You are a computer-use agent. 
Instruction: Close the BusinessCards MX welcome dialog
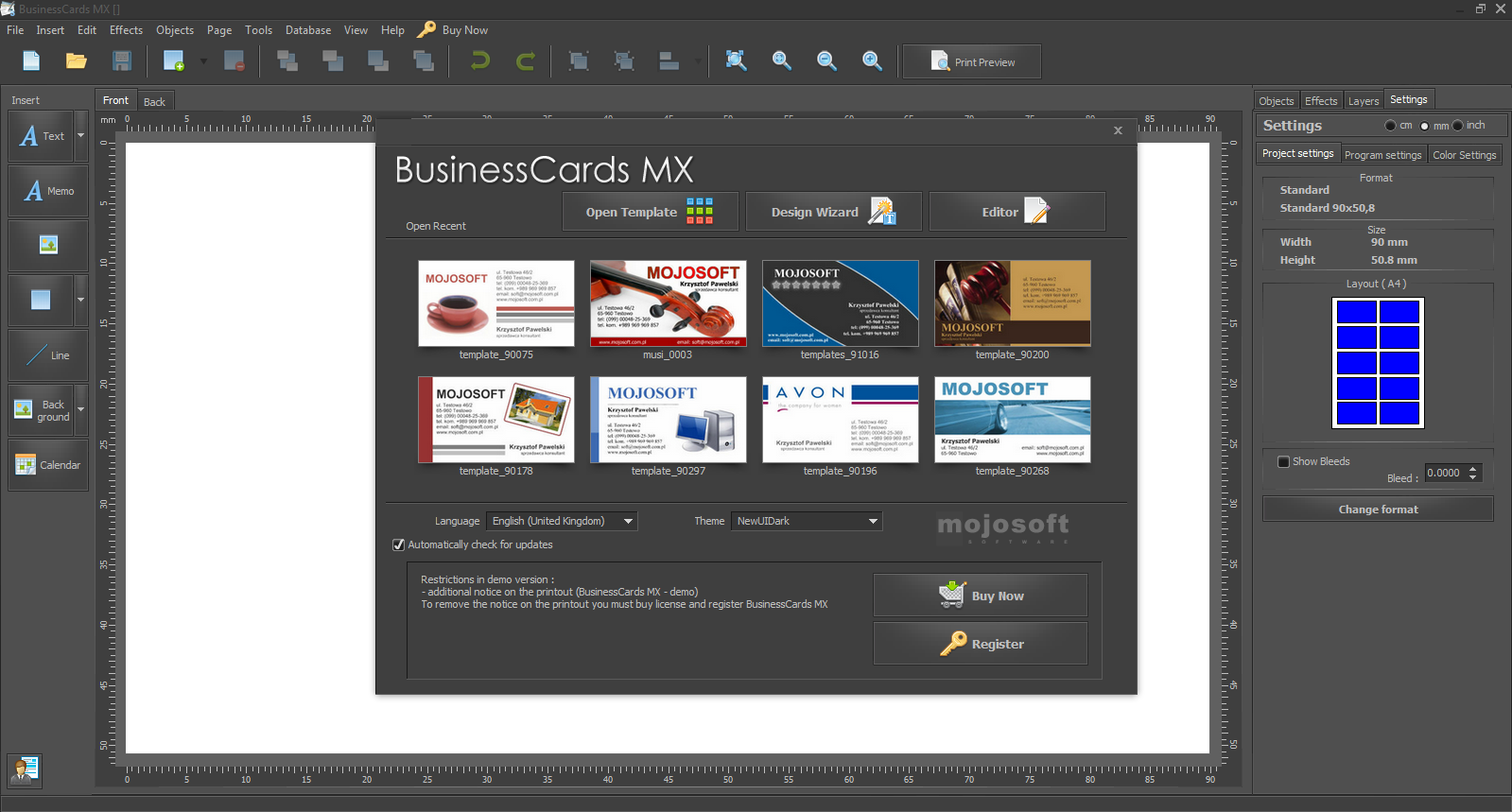(x=1118, y=130)
